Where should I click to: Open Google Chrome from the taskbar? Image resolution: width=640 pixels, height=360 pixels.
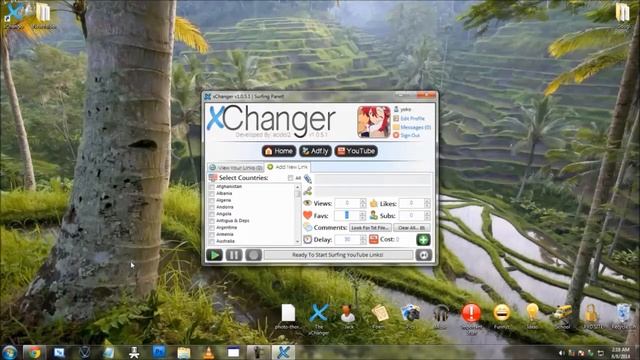point(34,352)
